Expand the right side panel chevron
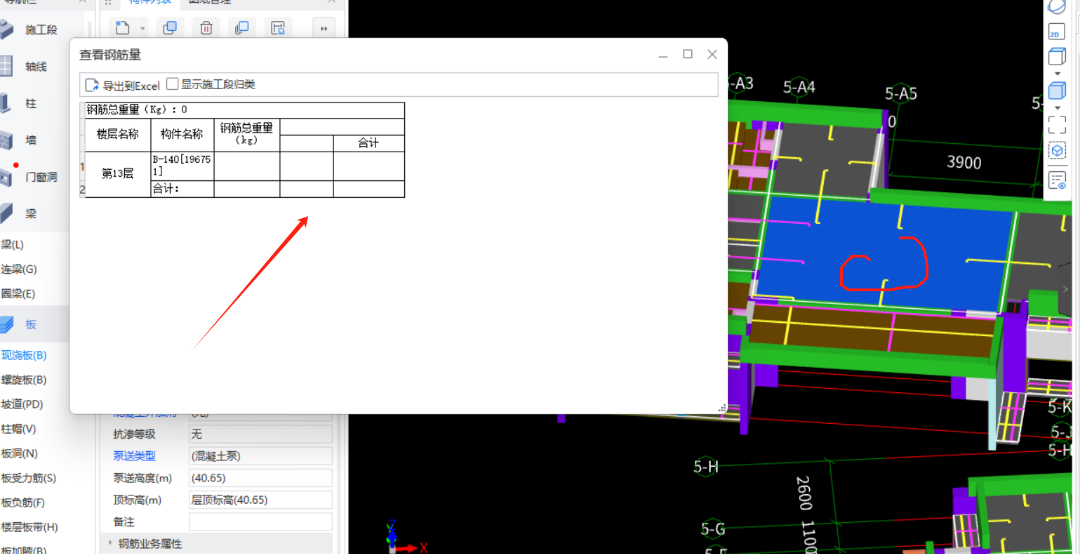Screen dimensions: 1080x554 (x=1066, y=290)
